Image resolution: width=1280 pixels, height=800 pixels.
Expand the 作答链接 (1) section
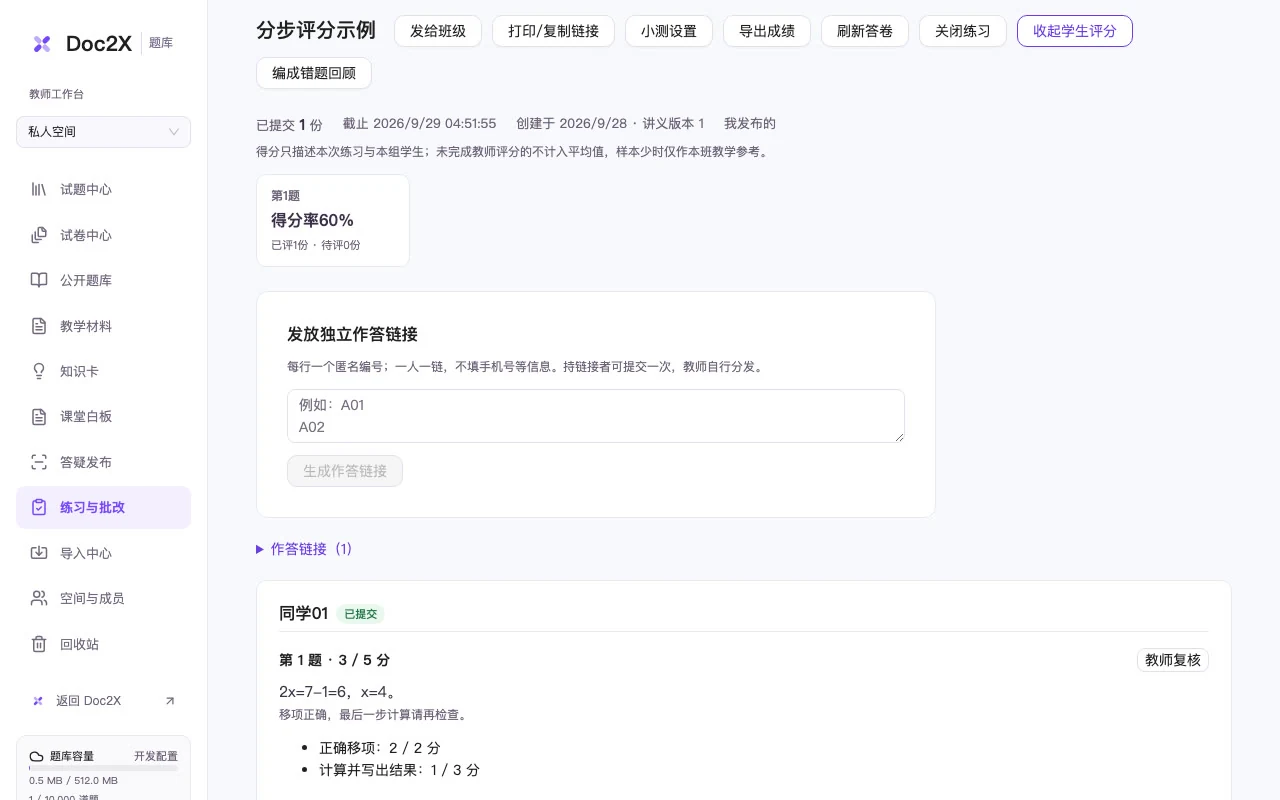304,549
